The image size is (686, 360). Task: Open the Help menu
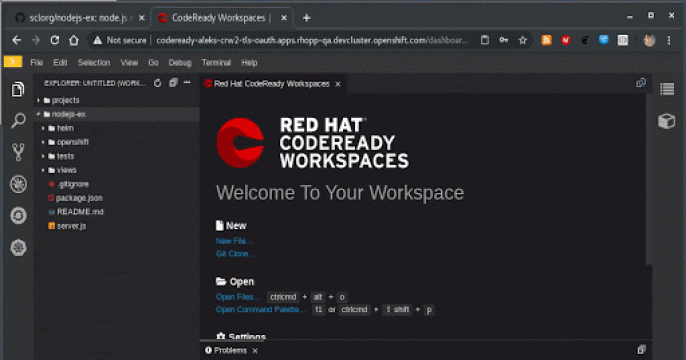click(249, 63)
